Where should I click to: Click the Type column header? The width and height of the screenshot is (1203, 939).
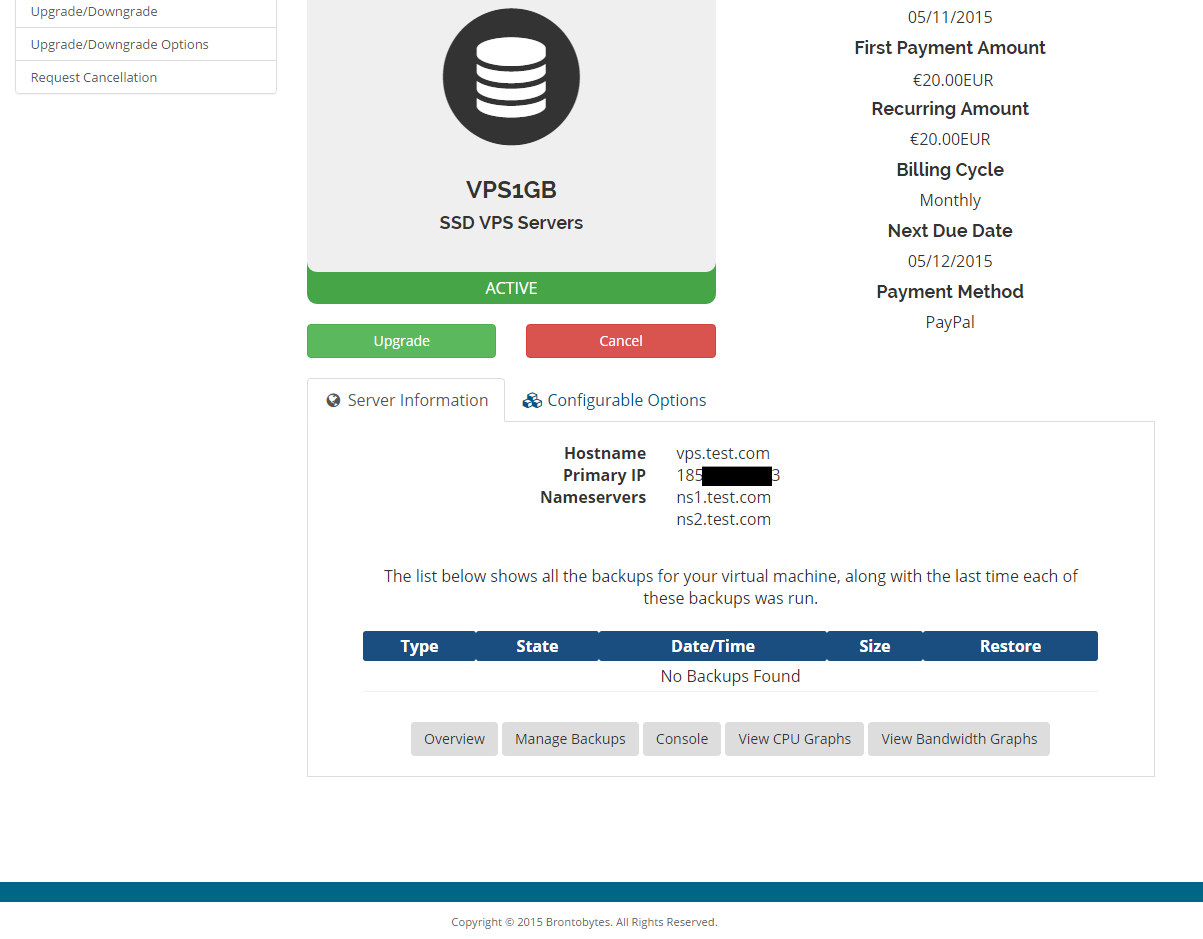pyautogui.click(x=419, y=646)
